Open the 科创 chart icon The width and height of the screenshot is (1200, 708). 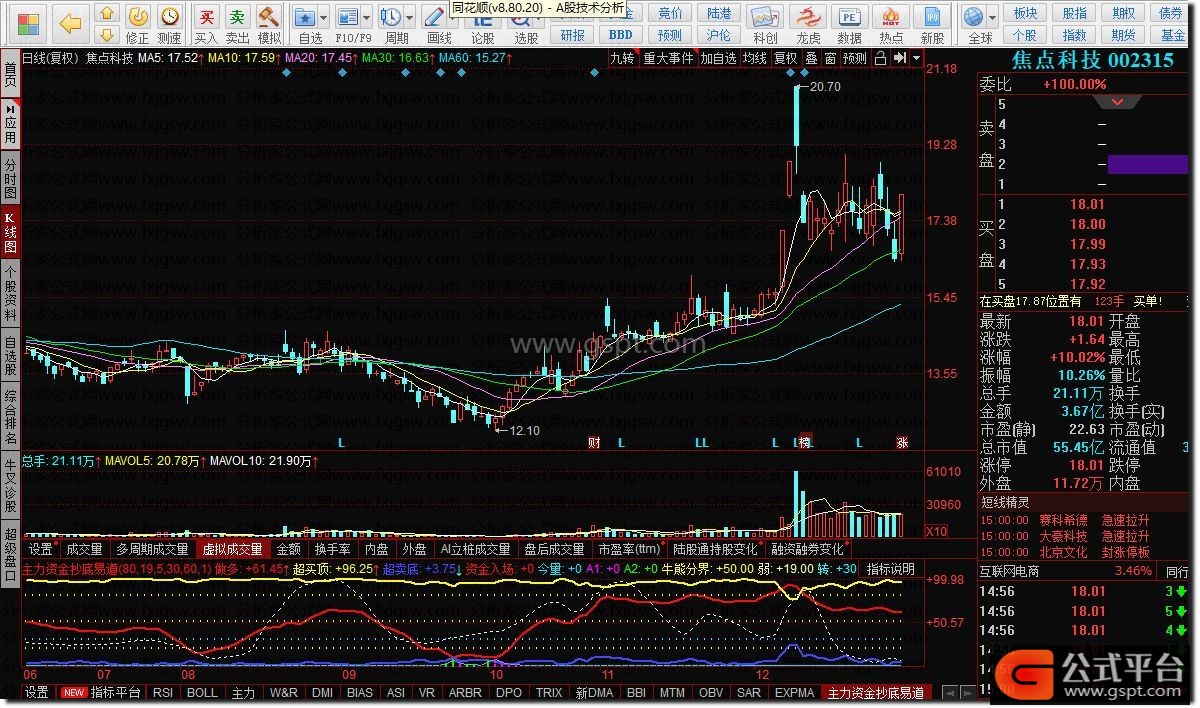click(765, 17)
